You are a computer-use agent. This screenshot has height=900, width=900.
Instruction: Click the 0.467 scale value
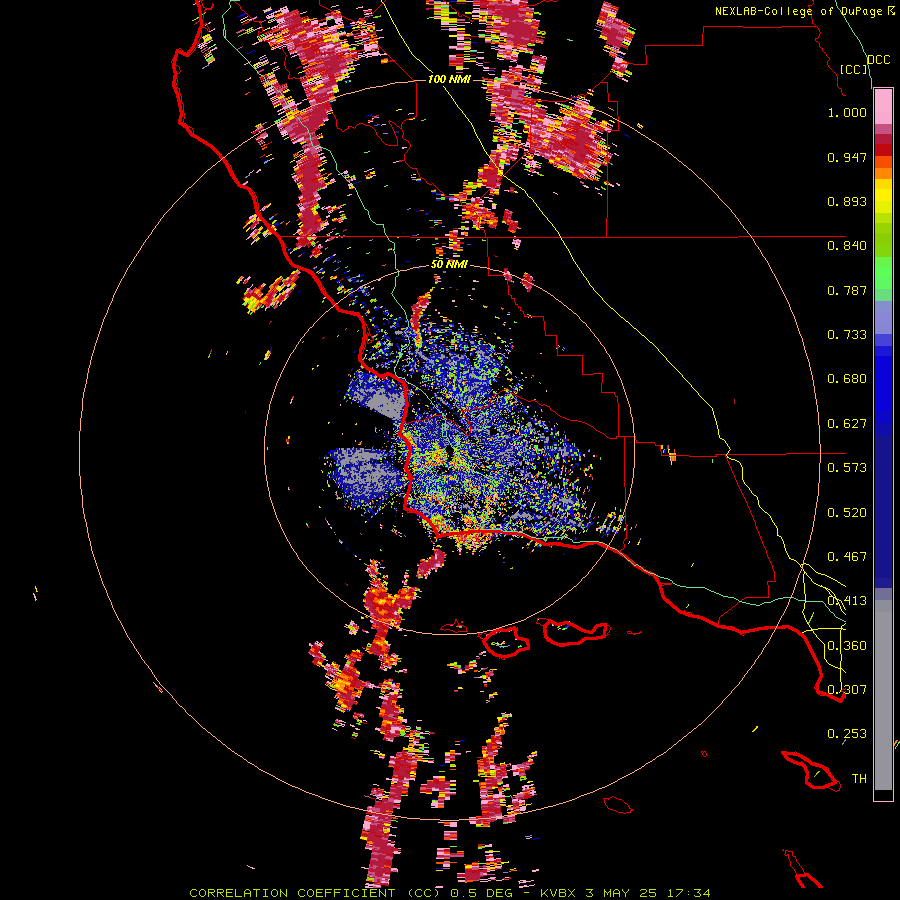coord(847,557)
